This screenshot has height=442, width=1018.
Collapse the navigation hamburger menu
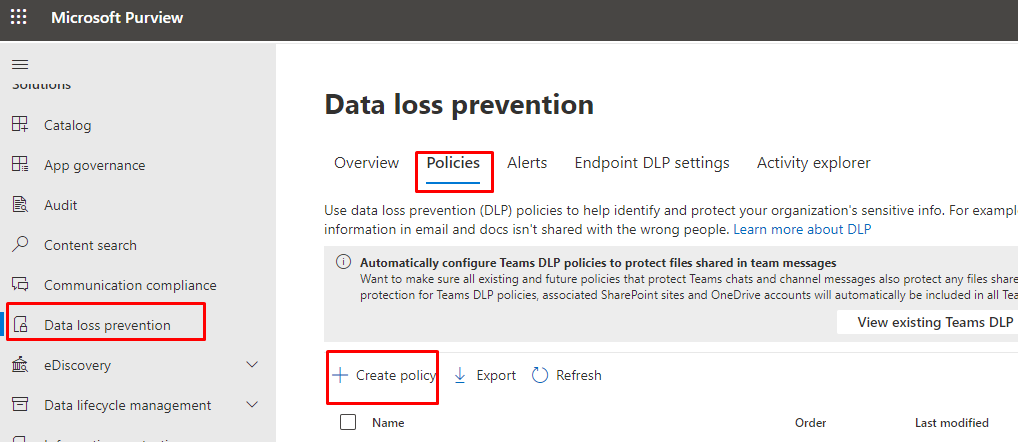click(19, 63)
